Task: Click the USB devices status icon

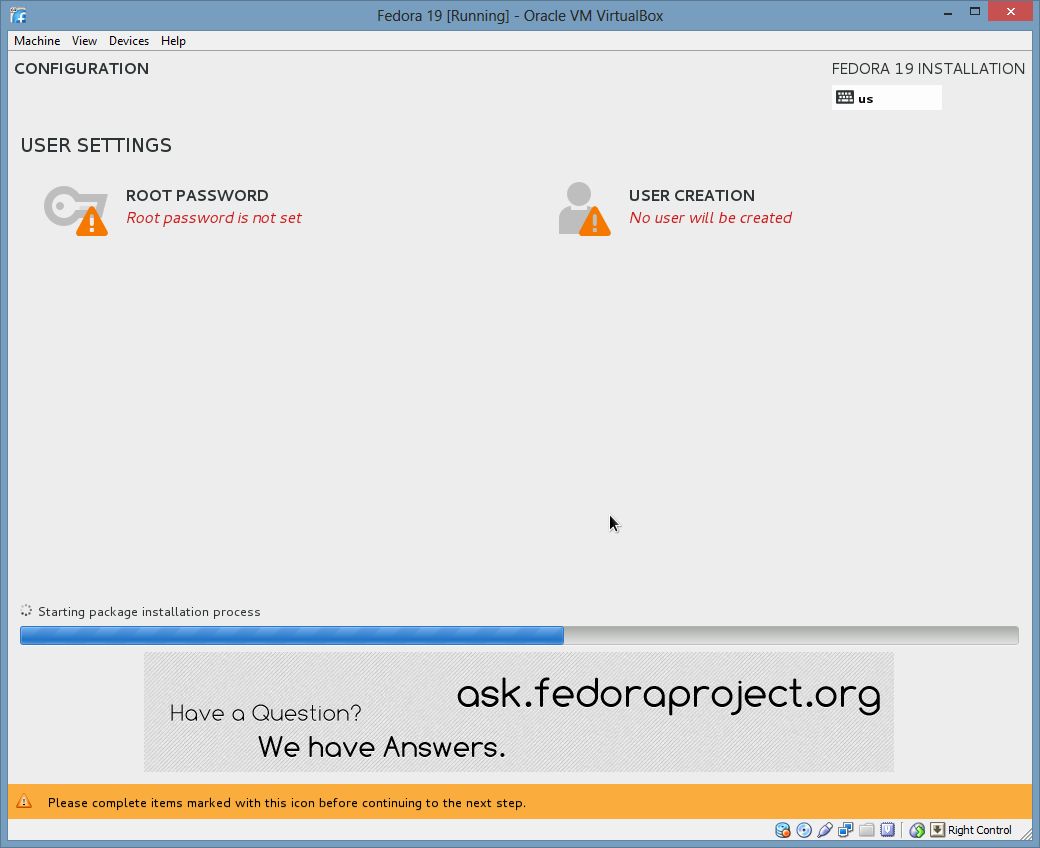Action: click(824, 830)
